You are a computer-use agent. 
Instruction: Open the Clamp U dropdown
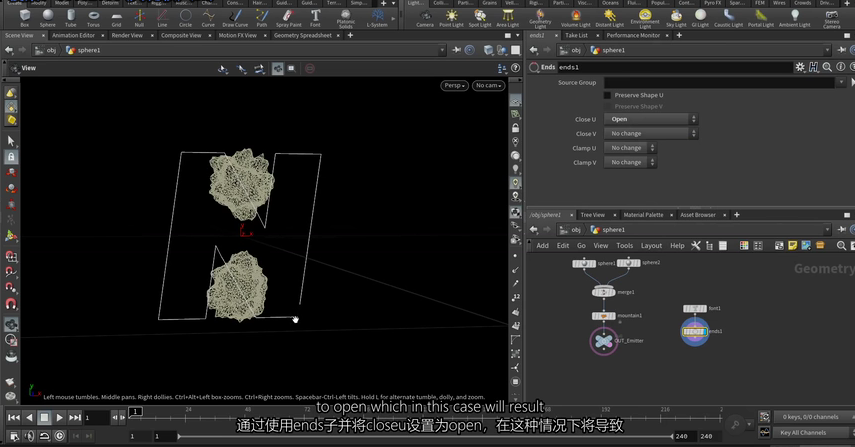pos(630,148)
